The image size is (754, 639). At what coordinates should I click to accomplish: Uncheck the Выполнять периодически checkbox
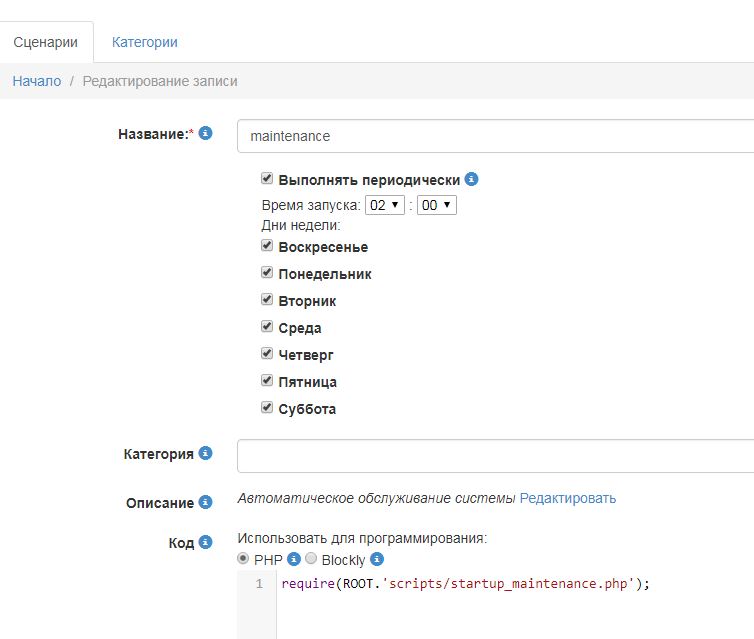267,179
